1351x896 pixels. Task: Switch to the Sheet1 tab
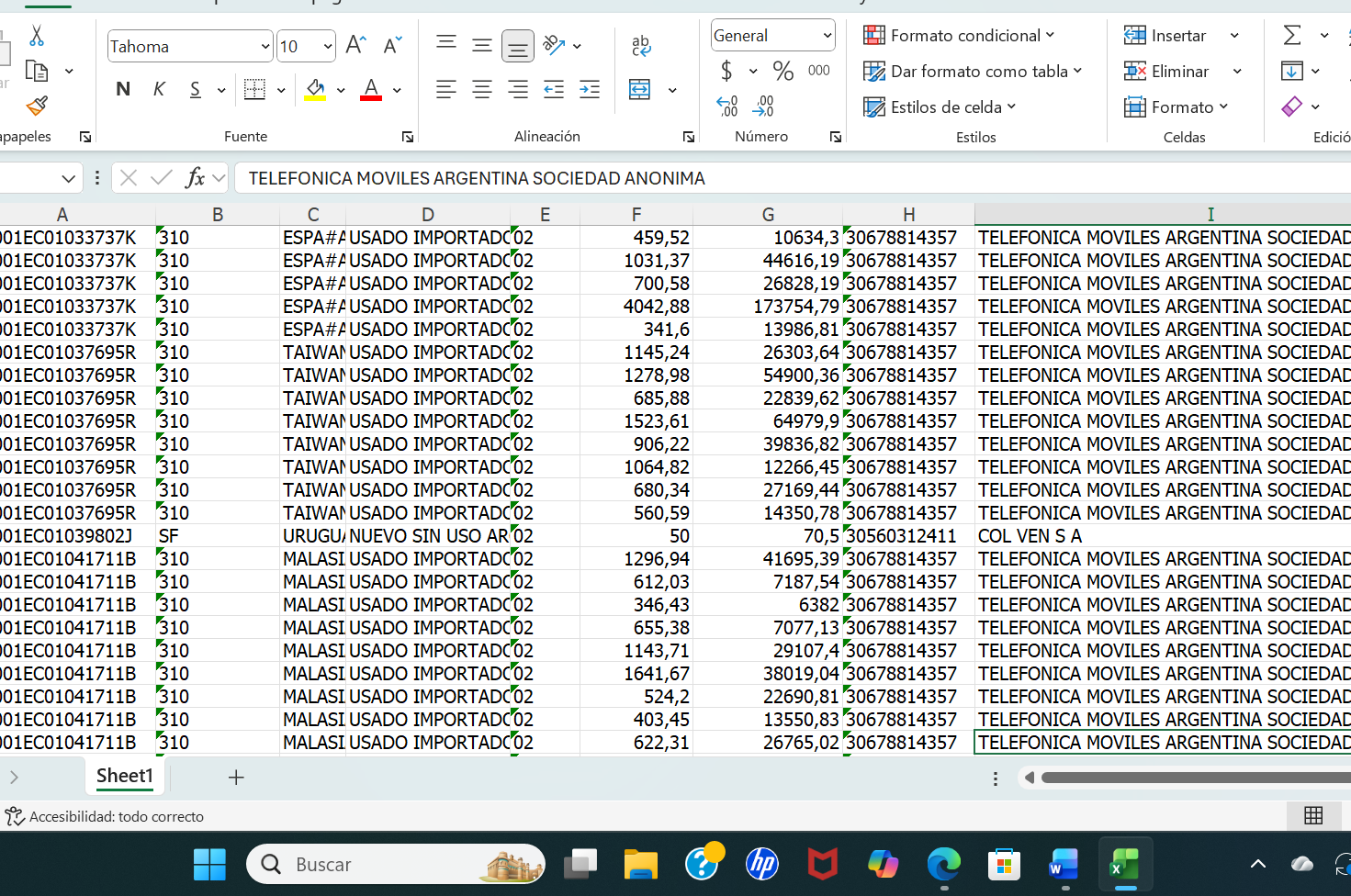(125, 776)
